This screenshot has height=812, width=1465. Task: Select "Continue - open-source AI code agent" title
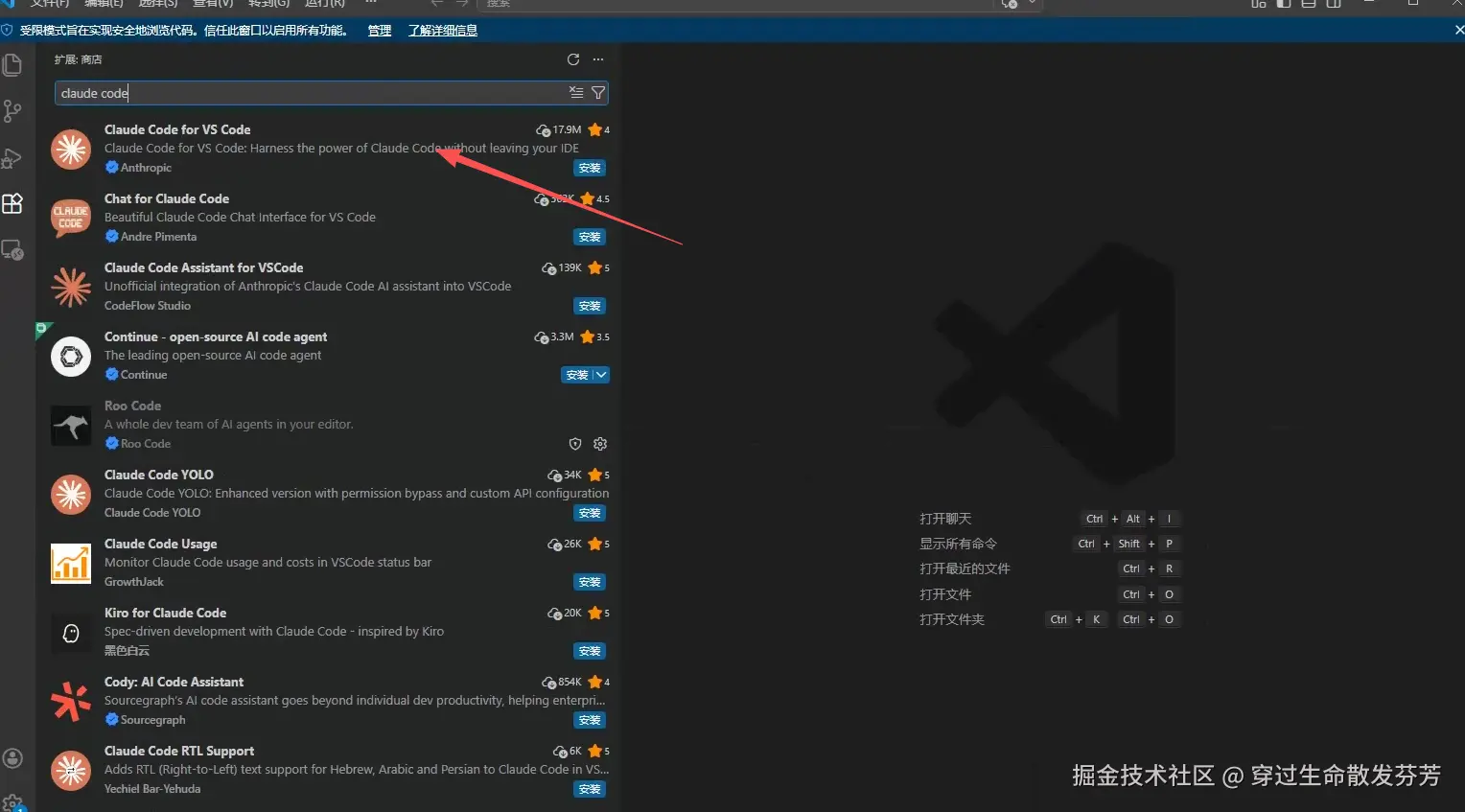[x=216, y=336]
